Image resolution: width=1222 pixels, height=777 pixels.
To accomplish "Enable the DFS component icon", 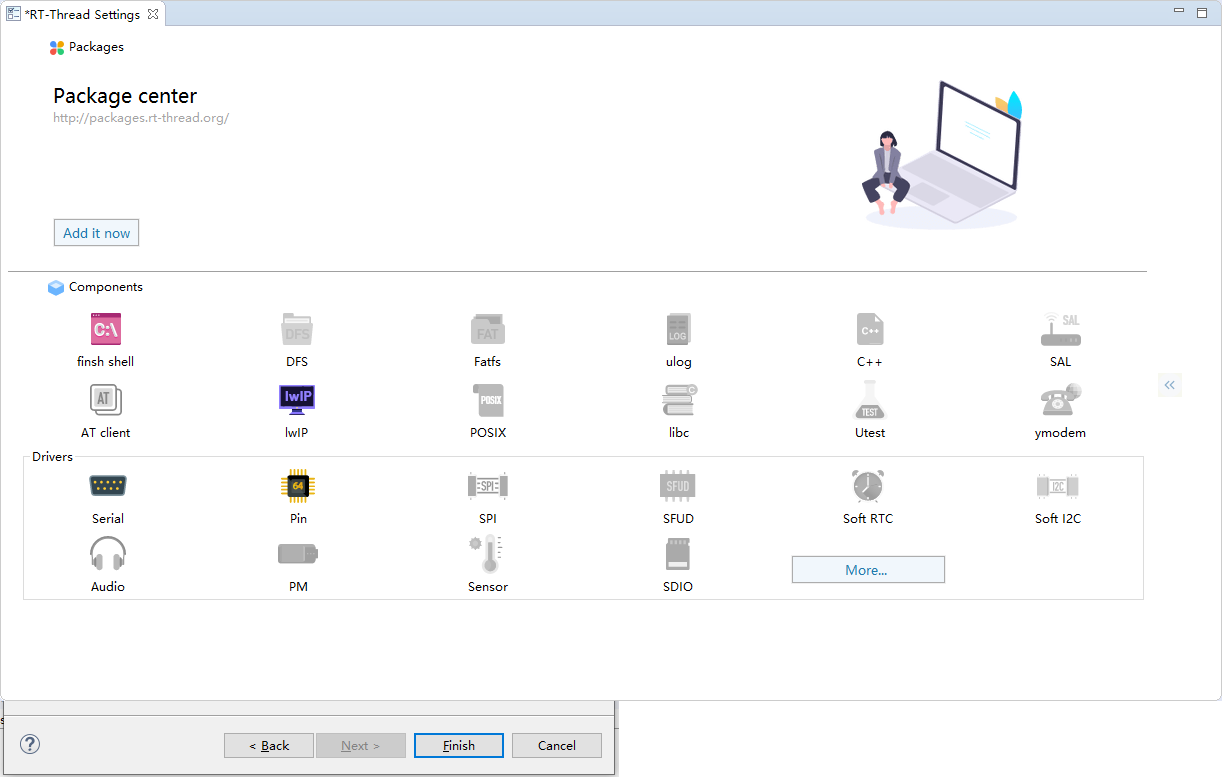I will tap(297, 329).
